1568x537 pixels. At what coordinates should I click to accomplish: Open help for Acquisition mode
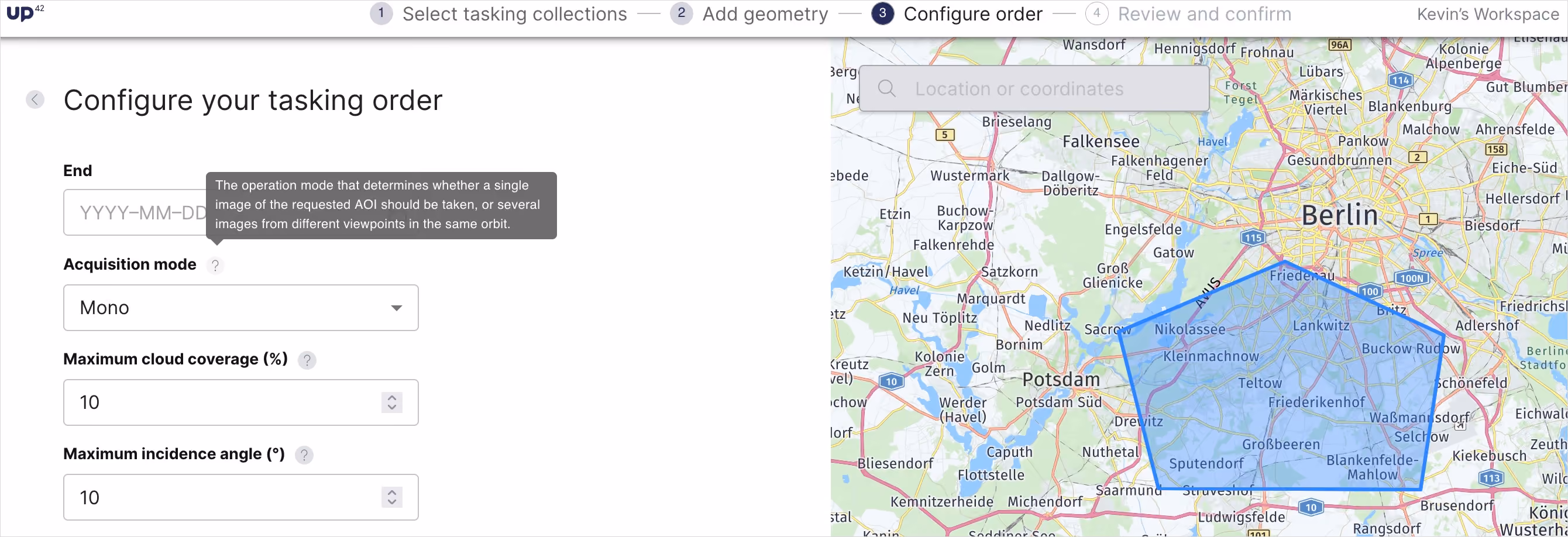pos(215,266)
